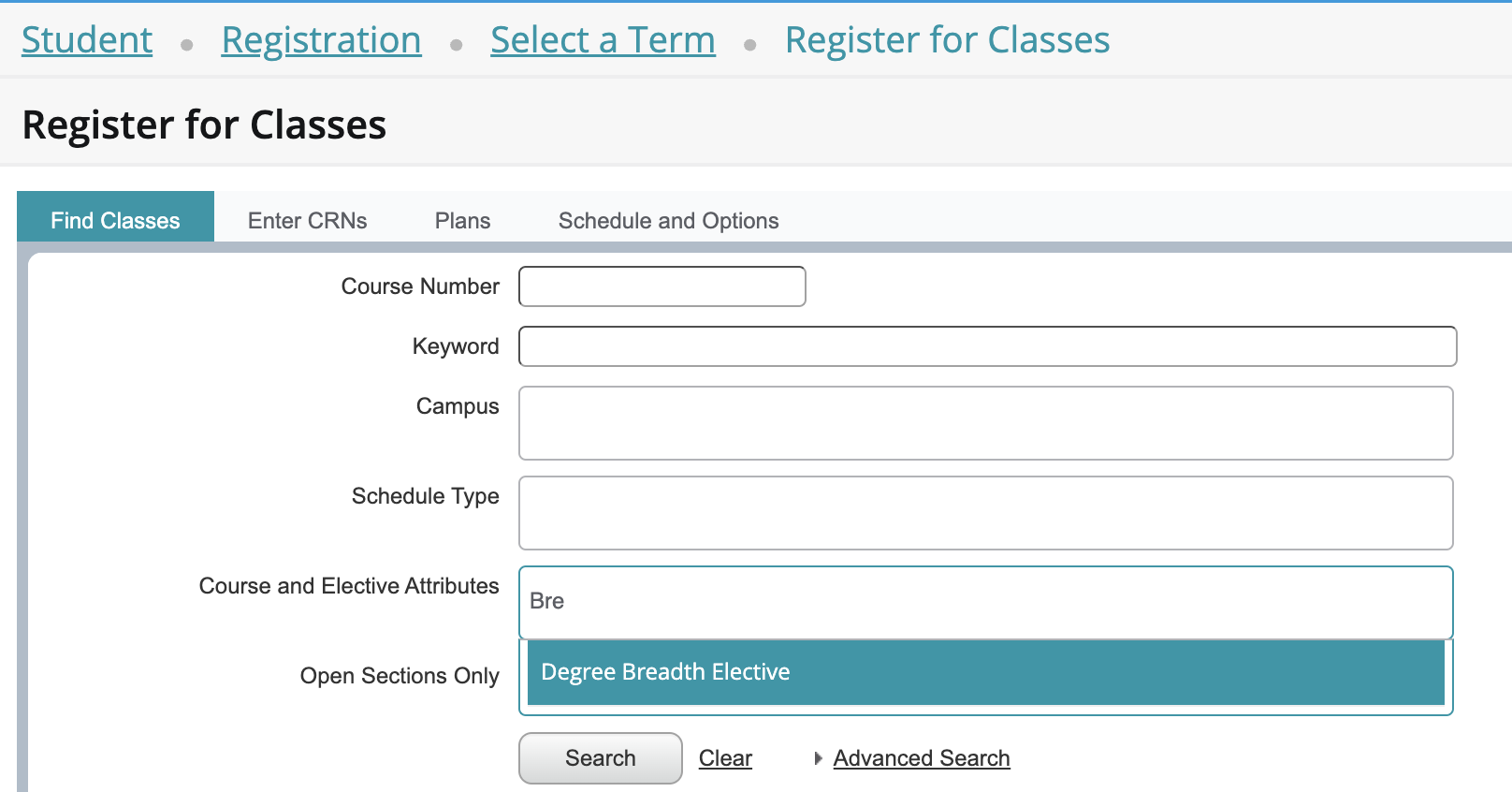Click the Course and Elective Attributes field
1512x792 pixels.
click(x=985, y=602)
